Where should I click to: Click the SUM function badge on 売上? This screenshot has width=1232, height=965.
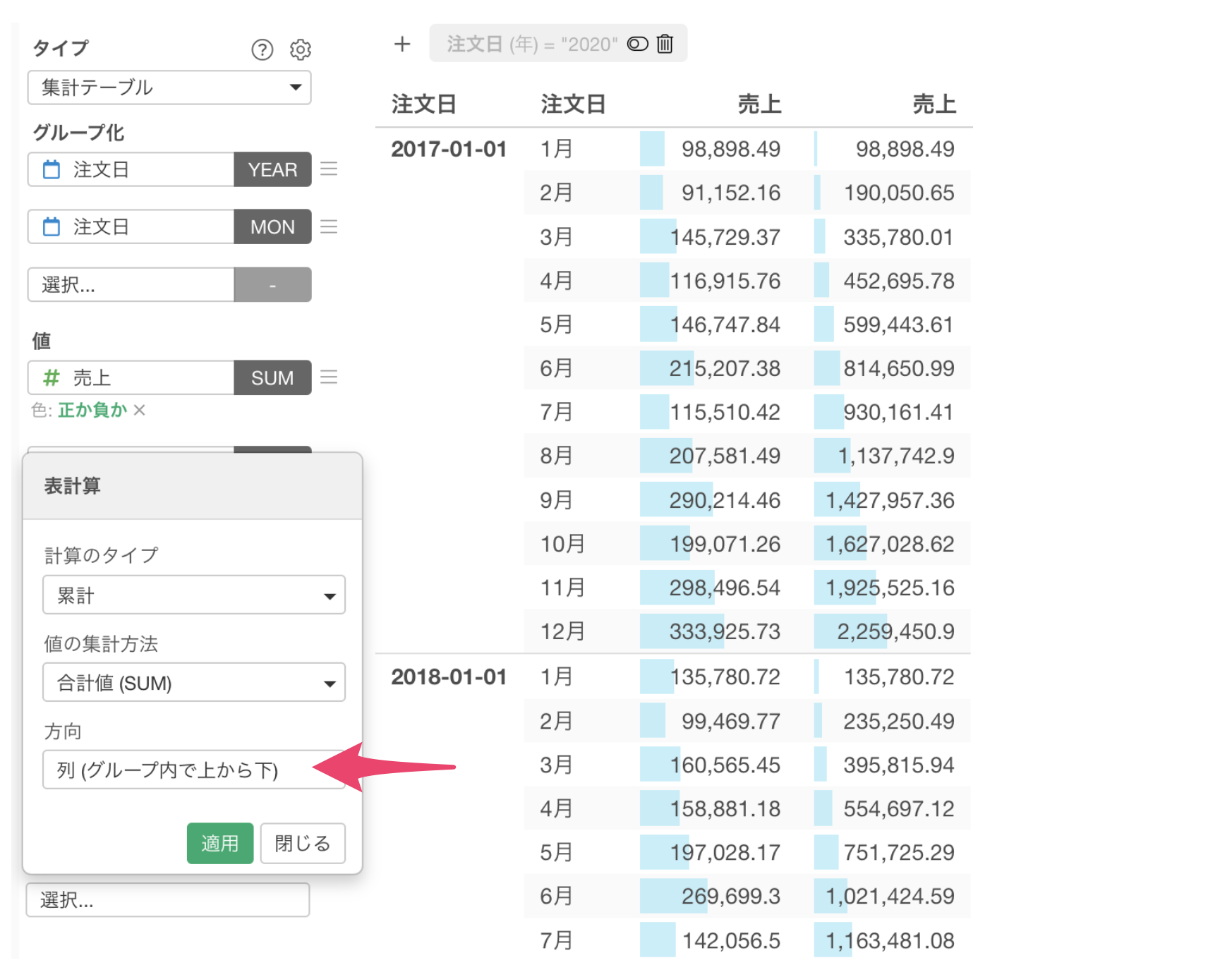(272, 377)
